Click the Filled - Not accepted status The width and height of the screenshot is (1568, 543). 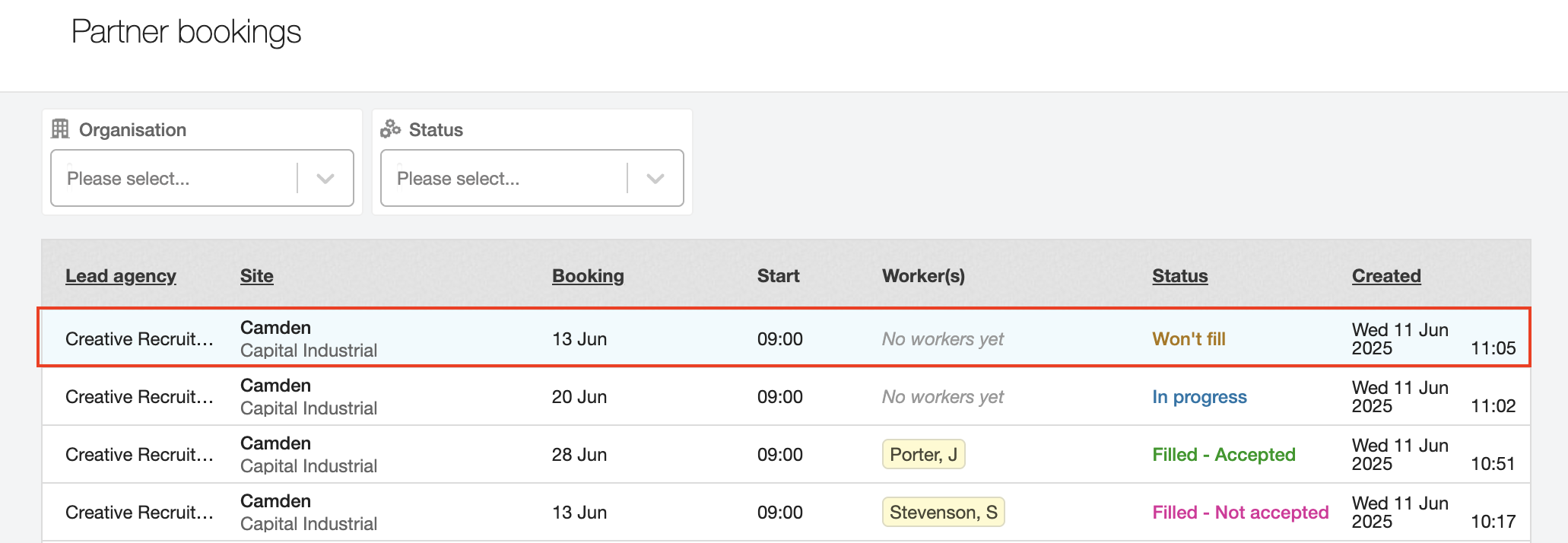coord(1240,513)
